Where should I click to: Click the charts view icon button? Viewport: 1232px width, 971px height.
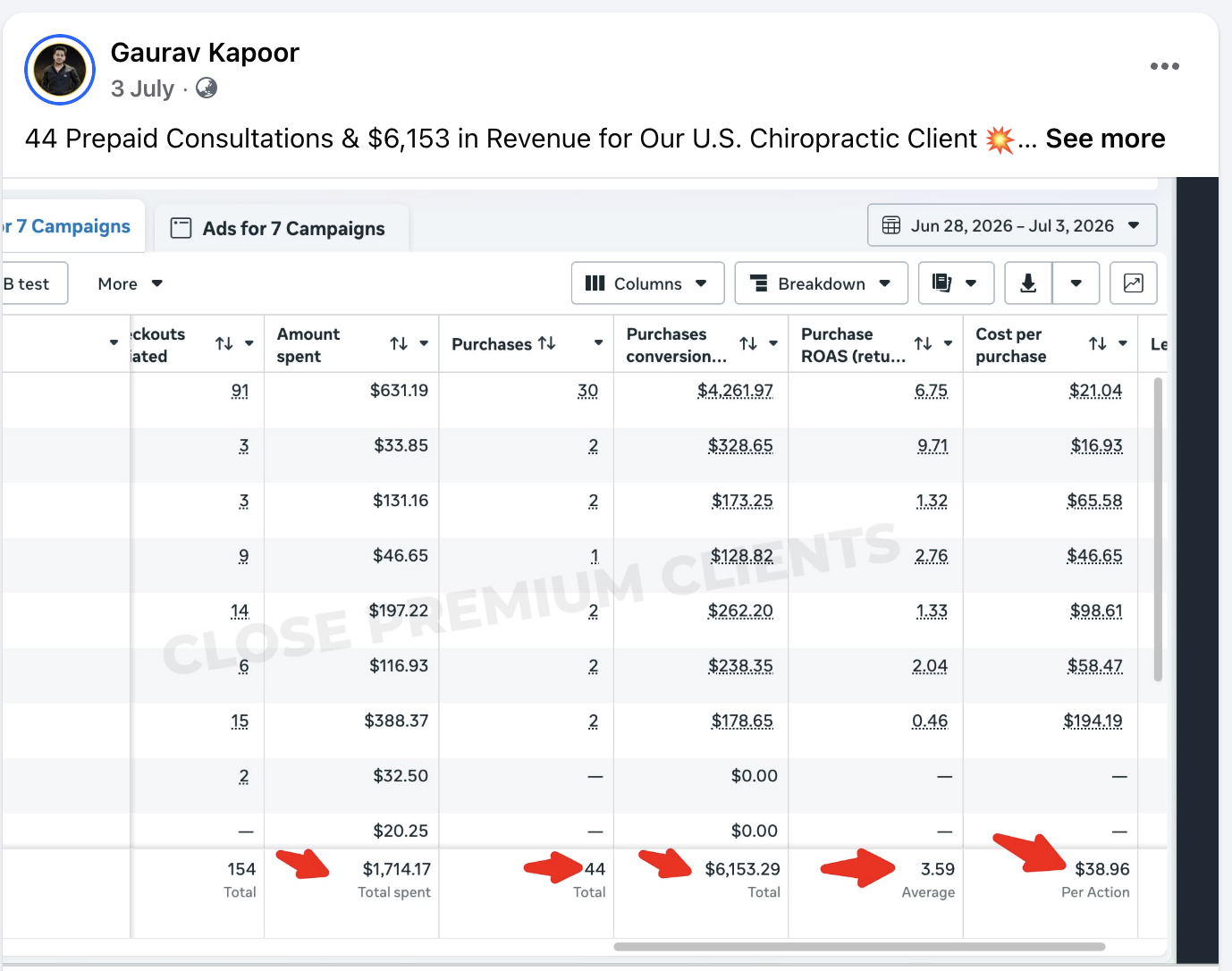(1134, 283)
